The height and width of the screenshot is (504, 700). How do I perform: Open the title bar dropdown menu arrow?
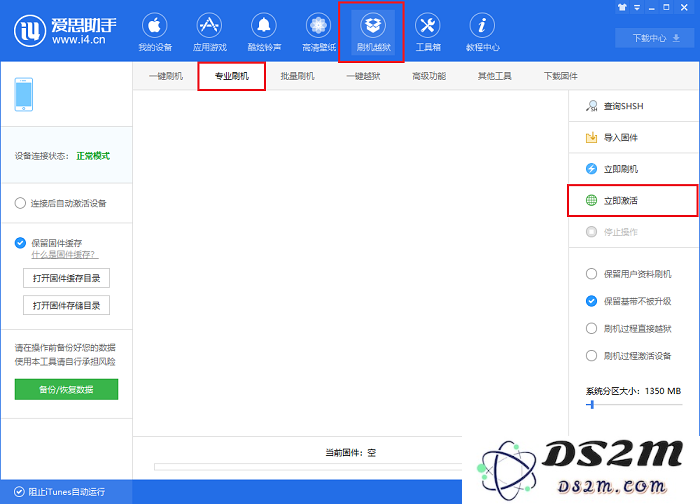coord(637,8)
